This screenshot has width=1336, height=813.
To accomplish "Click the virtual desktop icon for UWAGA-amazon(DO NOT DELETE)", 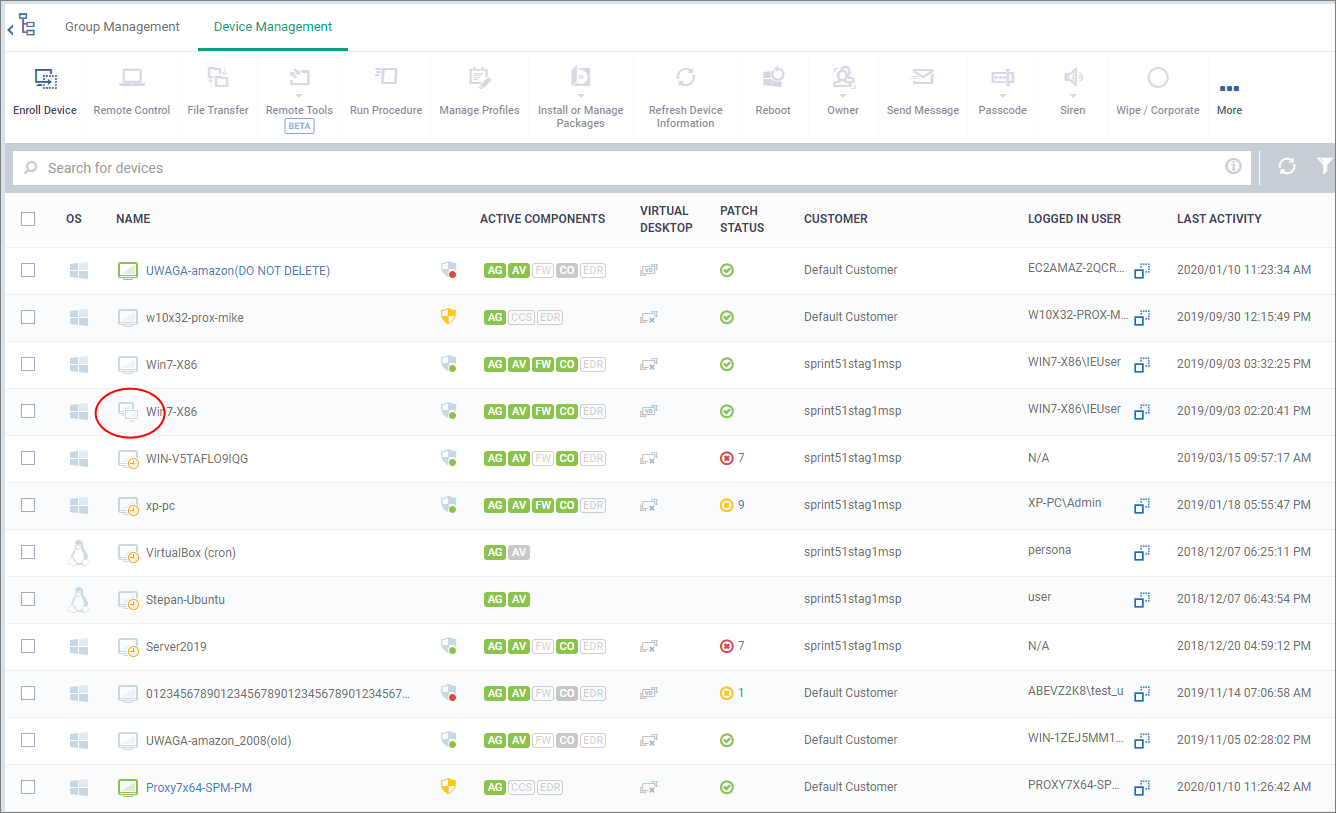I will [x=649, y=270].
